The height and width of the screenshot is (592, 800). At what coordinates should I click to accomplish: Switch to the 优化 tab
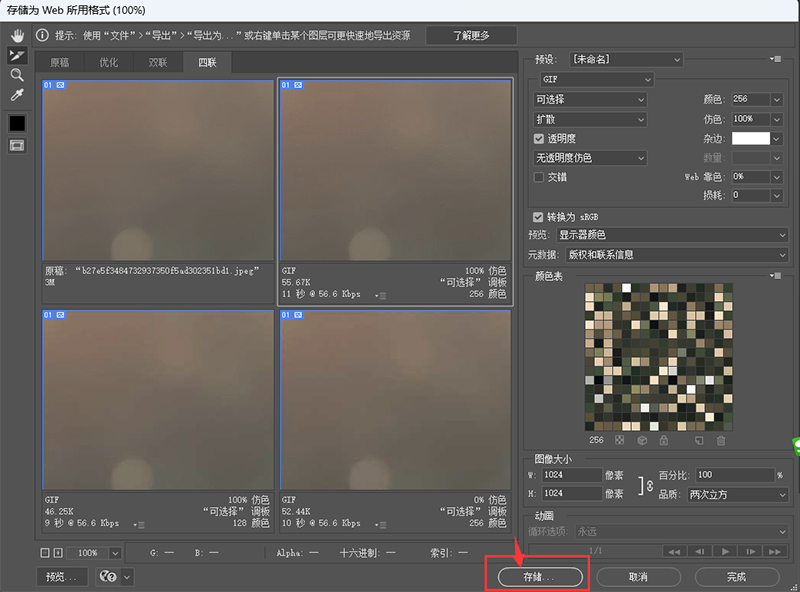click(109, 62)
